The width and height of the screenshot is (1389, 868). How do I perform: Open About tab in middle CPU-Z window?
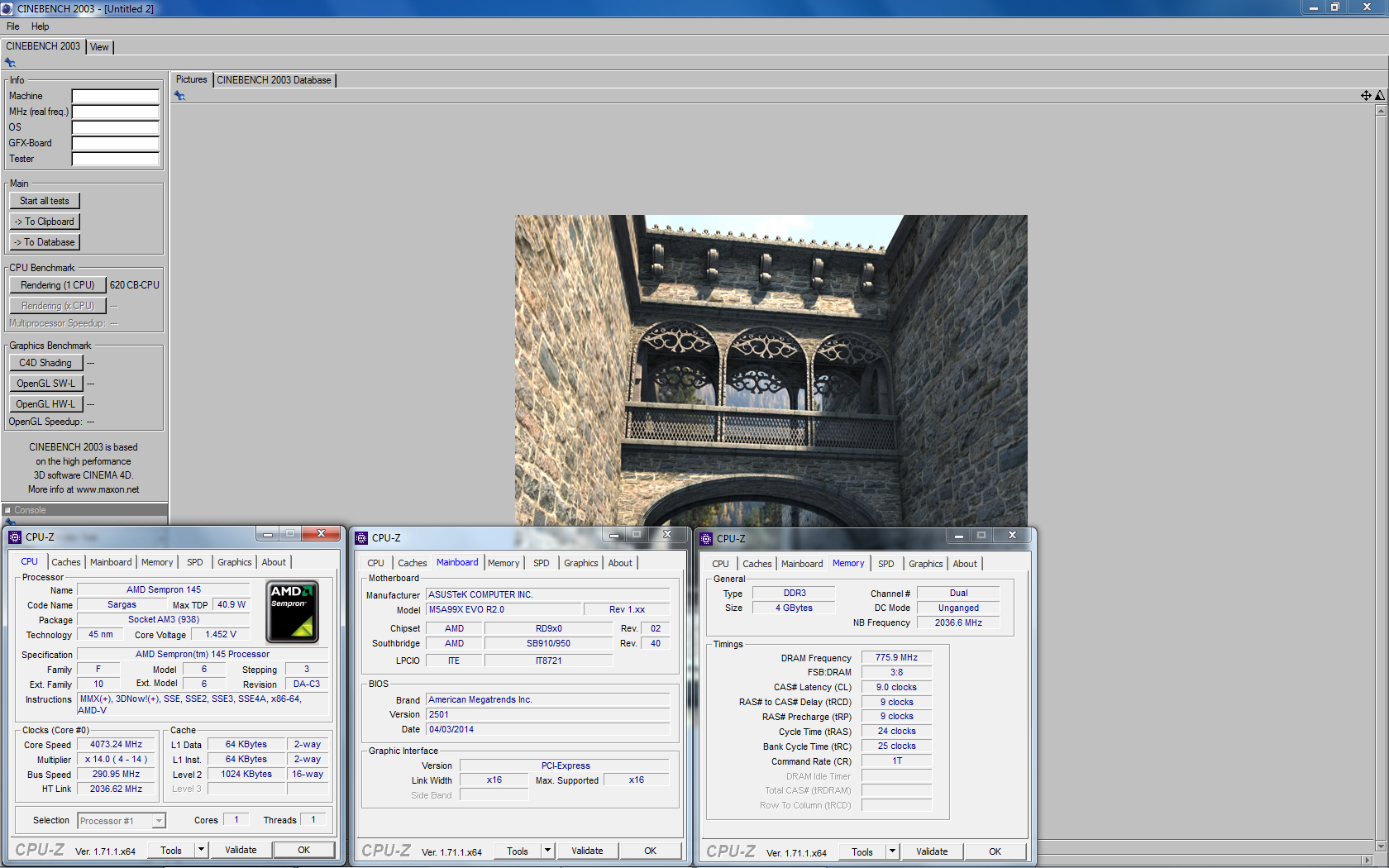click(620, 563)
